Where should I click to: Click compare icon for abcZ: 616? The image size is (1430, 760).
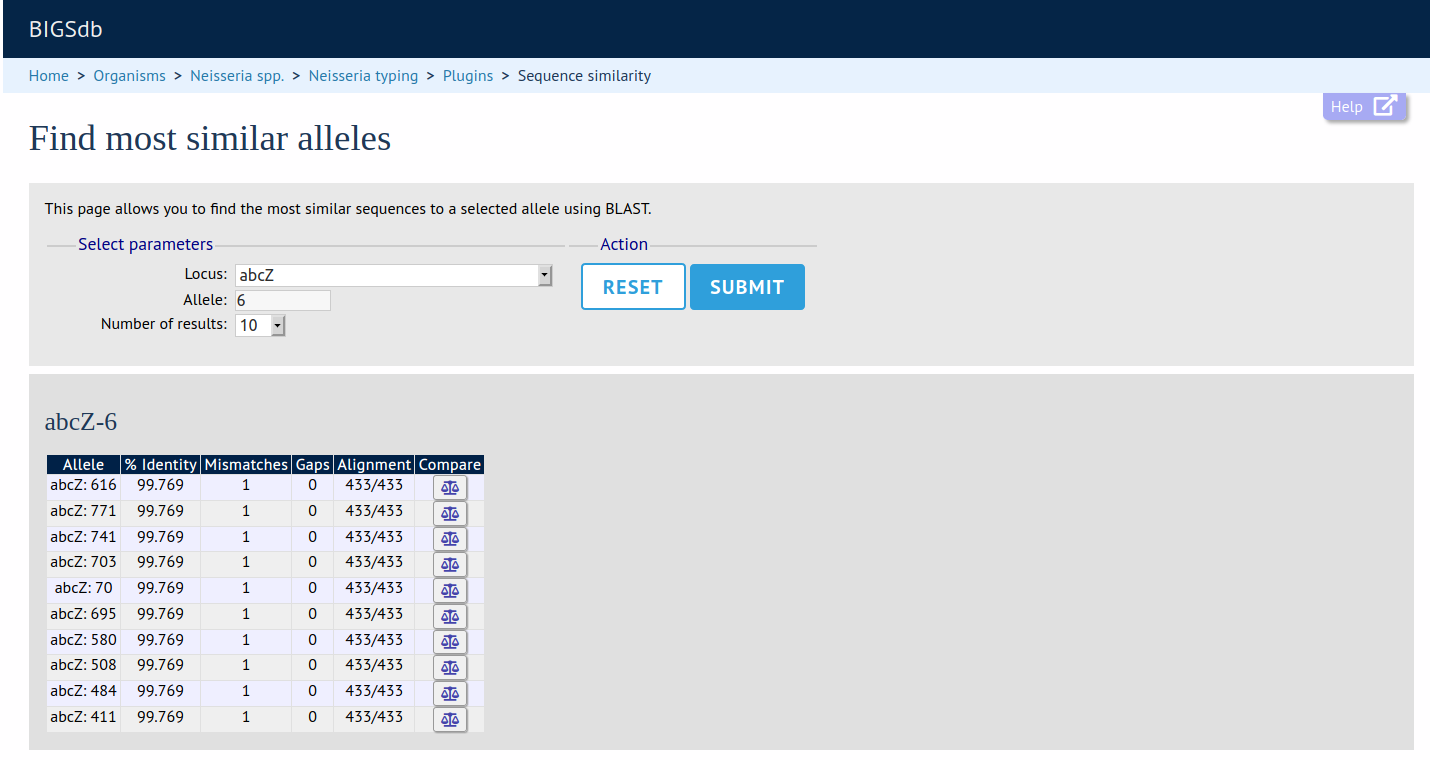point(450,487)
